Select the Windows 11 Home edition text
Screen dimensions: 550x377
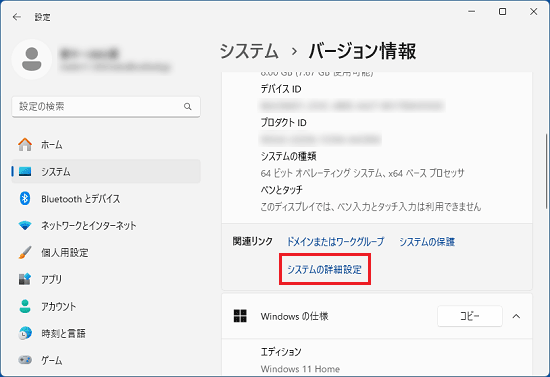click(300, 369)
